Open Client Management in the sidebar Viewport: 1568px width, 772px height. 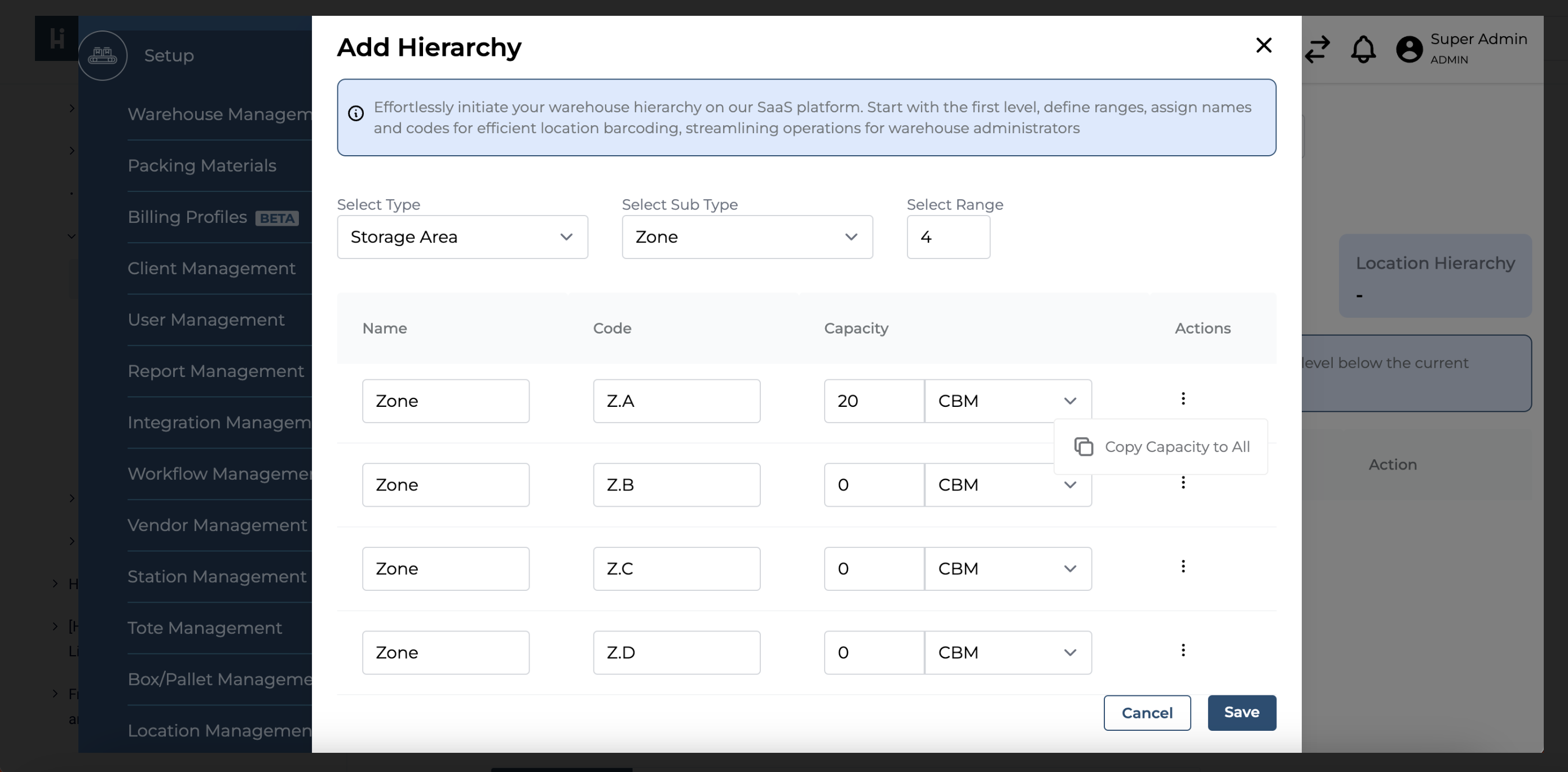pos(211,269)
